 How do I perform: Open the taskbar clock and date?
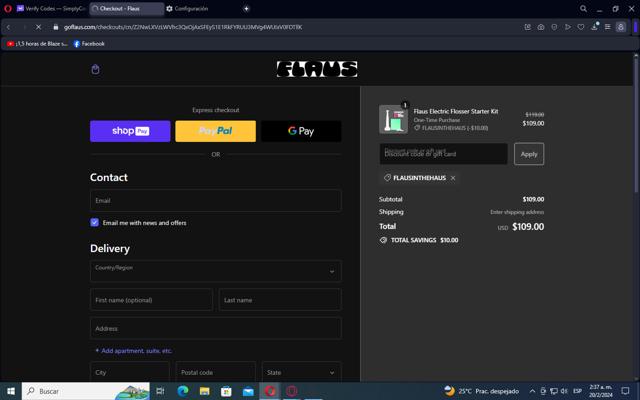tap(600, 391)
